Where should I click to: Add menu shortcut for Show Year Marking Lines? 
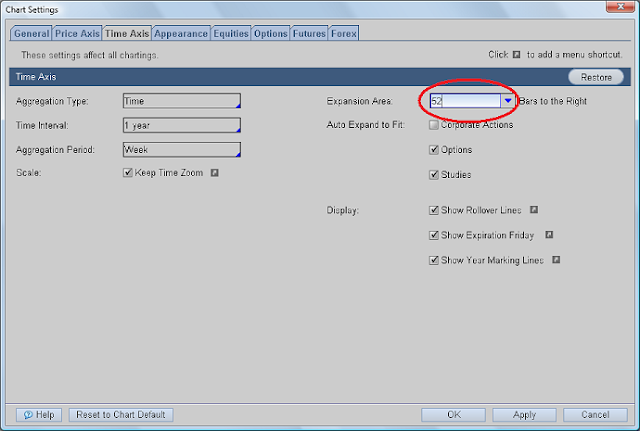click(556, 260)
